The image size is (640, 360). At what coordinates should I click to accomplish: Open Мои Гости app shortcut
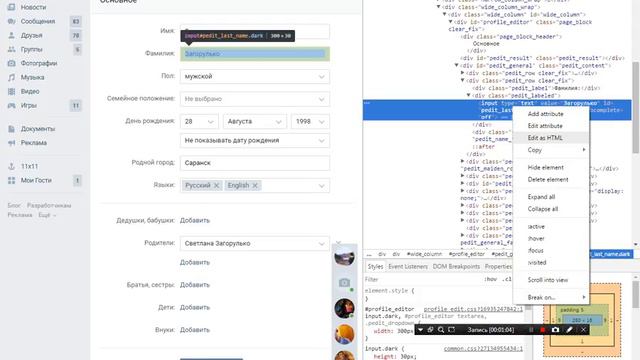tap(36, 180)
